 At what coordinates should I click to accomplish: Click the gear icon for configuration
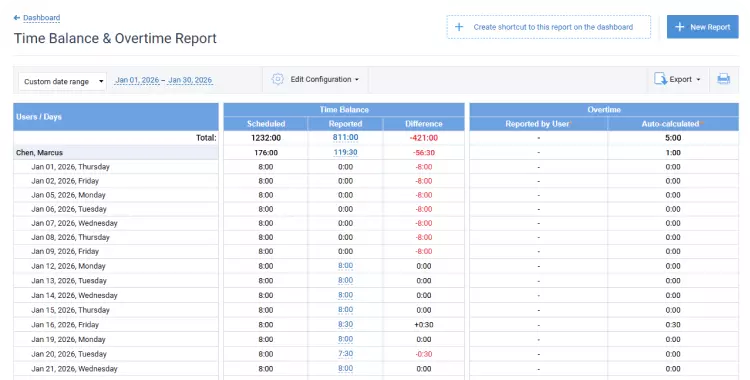pos(277,79)
